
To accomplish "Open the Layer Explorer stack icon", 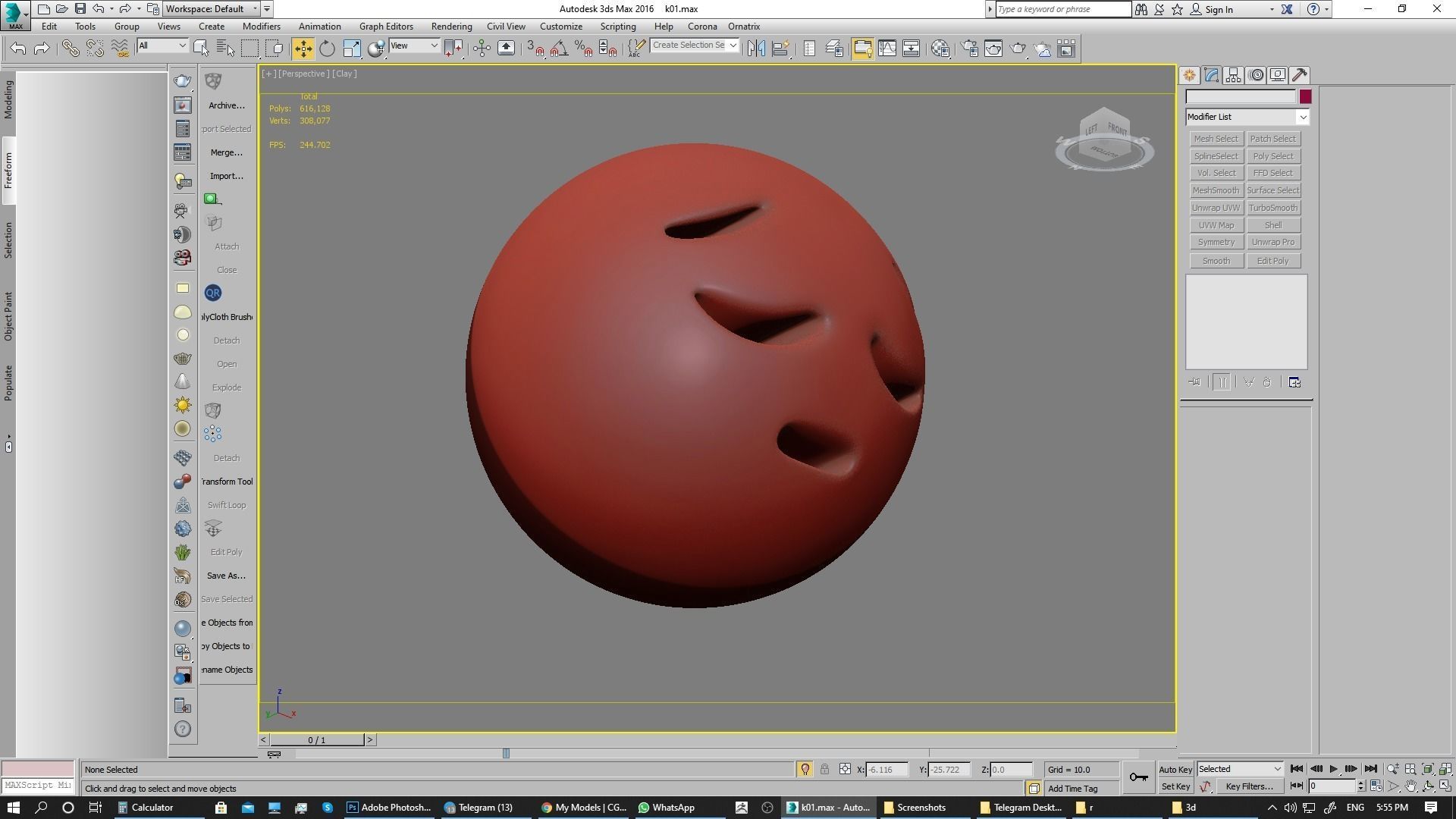I will (x=834, y=49).
